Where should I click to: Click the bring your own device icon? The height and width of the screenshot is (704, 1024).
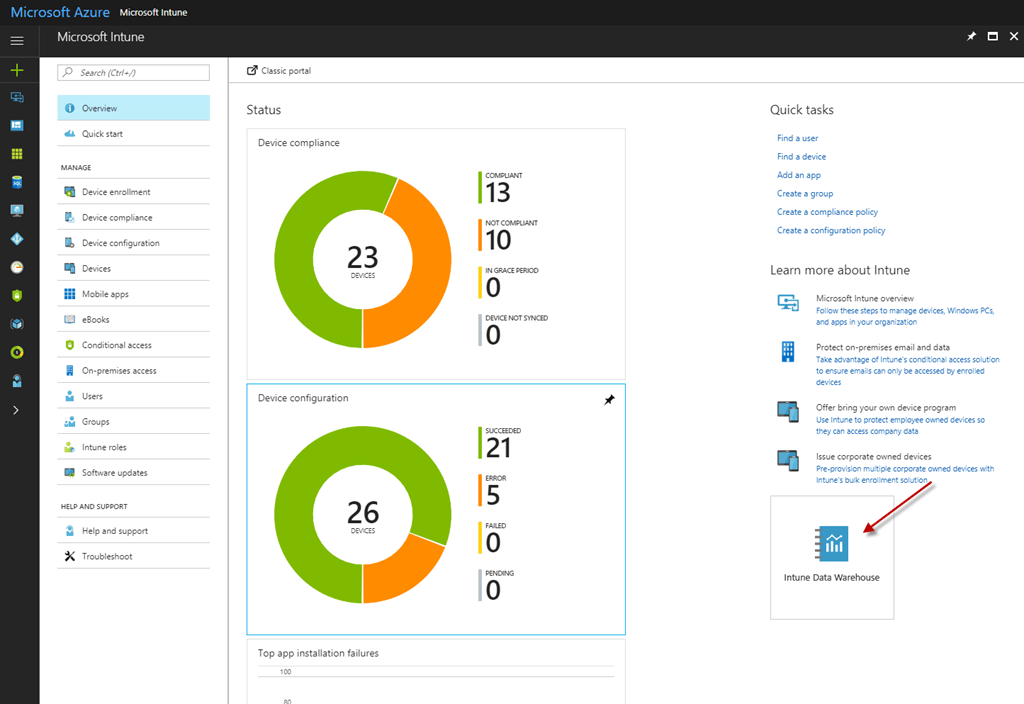coord(788,411)
